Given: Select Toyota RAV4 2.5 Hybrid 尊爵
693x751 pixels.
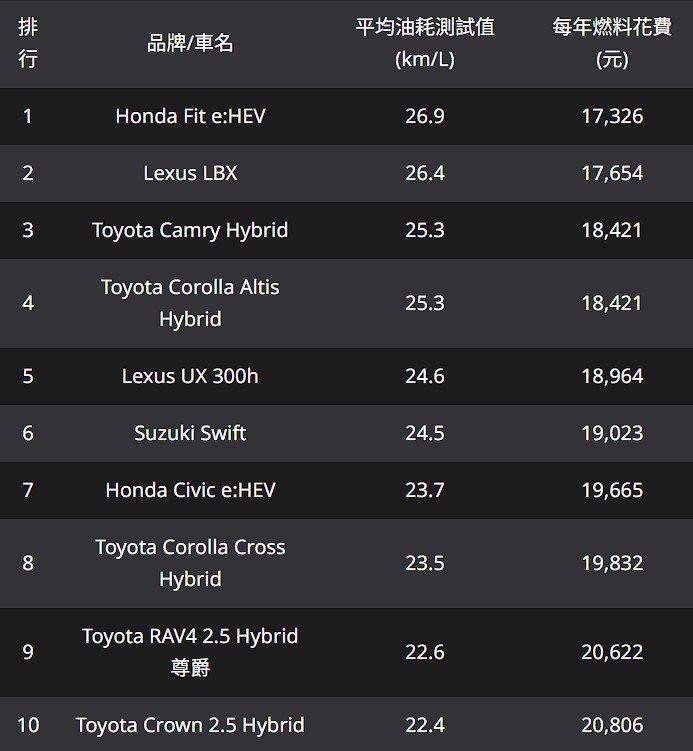Looking at the screenshot, I should [190, 652].
